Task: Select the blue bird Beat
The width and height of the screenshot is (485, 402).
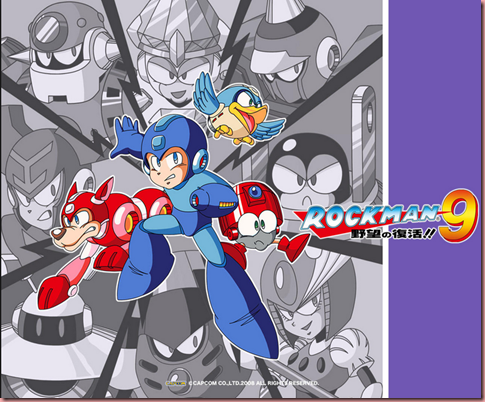Action: click(239, 108)
